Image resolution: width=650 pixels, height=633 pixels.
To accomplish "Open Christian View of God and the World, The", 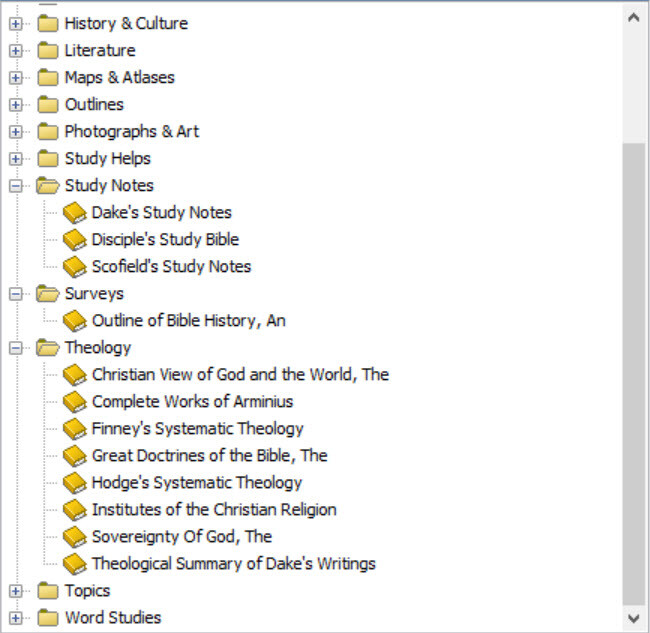I will click(240, 375).
